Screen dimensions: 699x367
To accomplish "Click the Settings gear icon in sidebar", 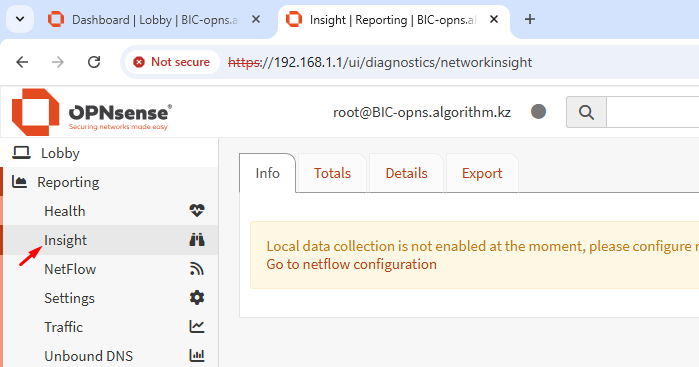I will pos(197,297).
